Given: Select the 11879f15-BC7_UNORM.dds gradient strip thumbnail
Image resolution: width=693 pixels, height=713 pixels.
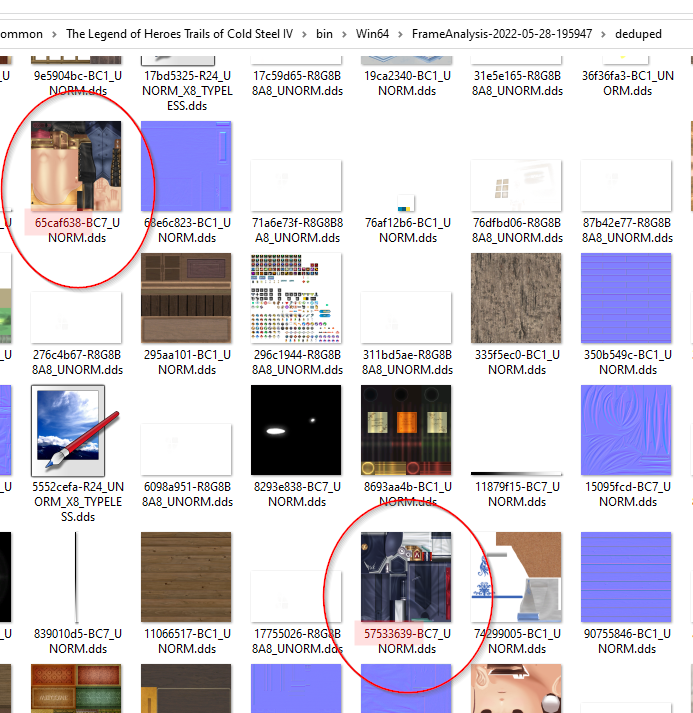Looking at the screenshot, I should [516, 474].
